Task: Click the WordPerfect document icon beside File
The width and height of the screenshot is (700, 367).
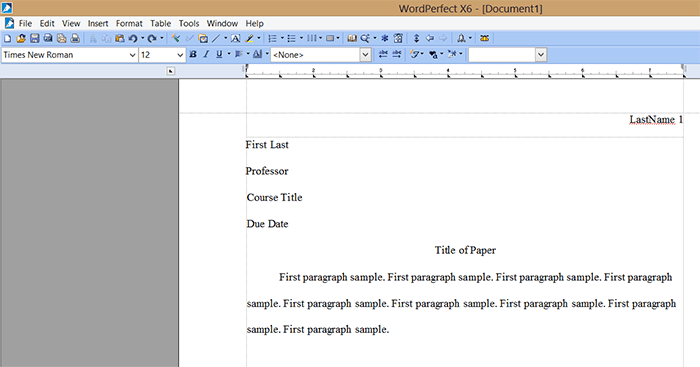Action: point(9,23)
